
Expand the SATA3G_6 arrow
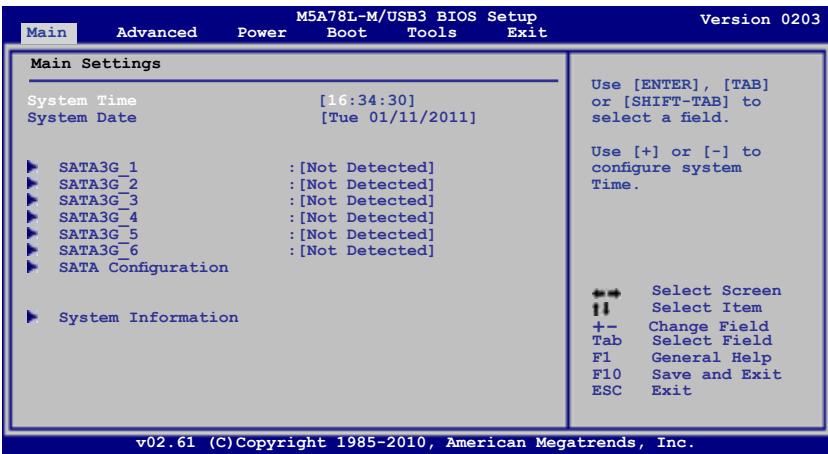click(33, 250)
